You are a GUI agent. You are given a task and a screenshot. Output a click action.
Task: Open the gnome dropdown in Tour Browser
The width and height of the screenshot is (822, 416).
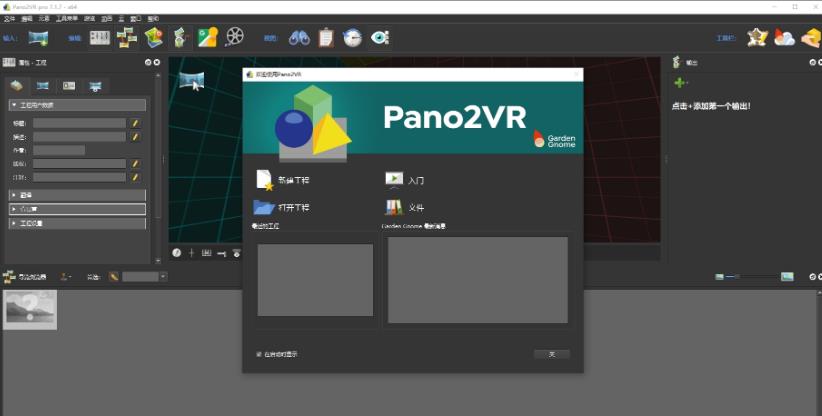coord(66,277)
